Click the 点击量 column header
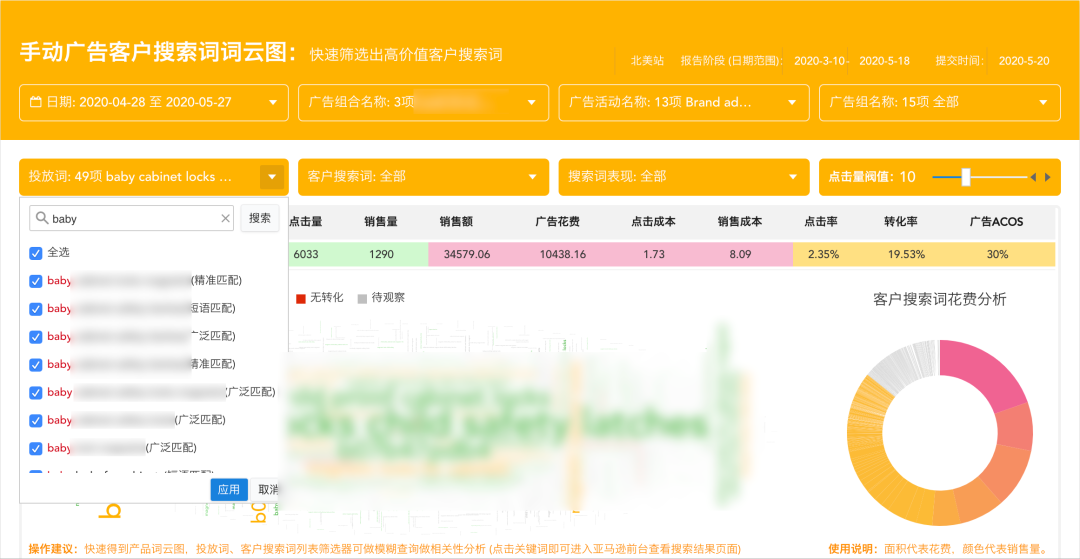1080x559 pixels. (306, 222)
